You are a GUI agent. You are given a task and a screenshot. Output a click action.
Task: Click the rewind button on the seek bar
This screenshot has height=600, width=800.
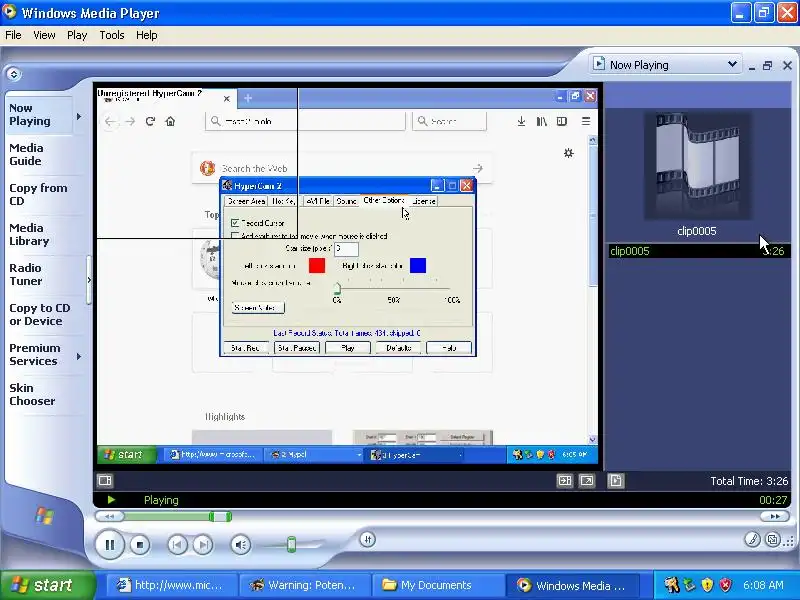110,517
